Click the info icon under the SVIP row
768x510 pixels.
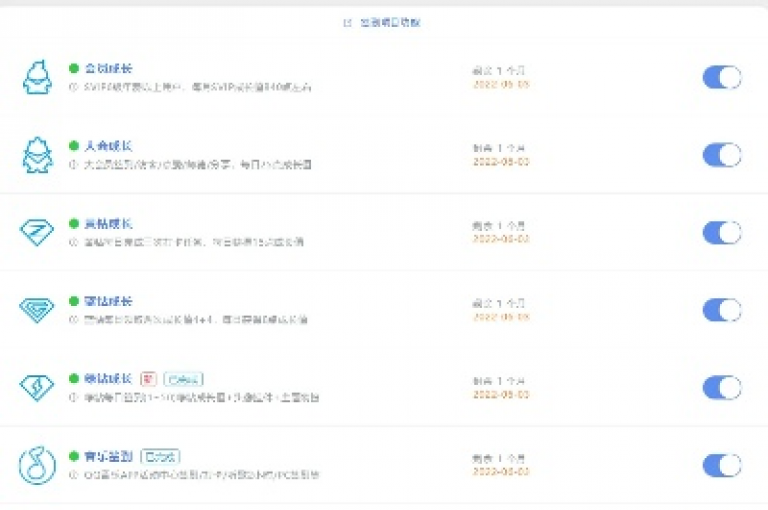pyautogui.click(x=73, y=87)
